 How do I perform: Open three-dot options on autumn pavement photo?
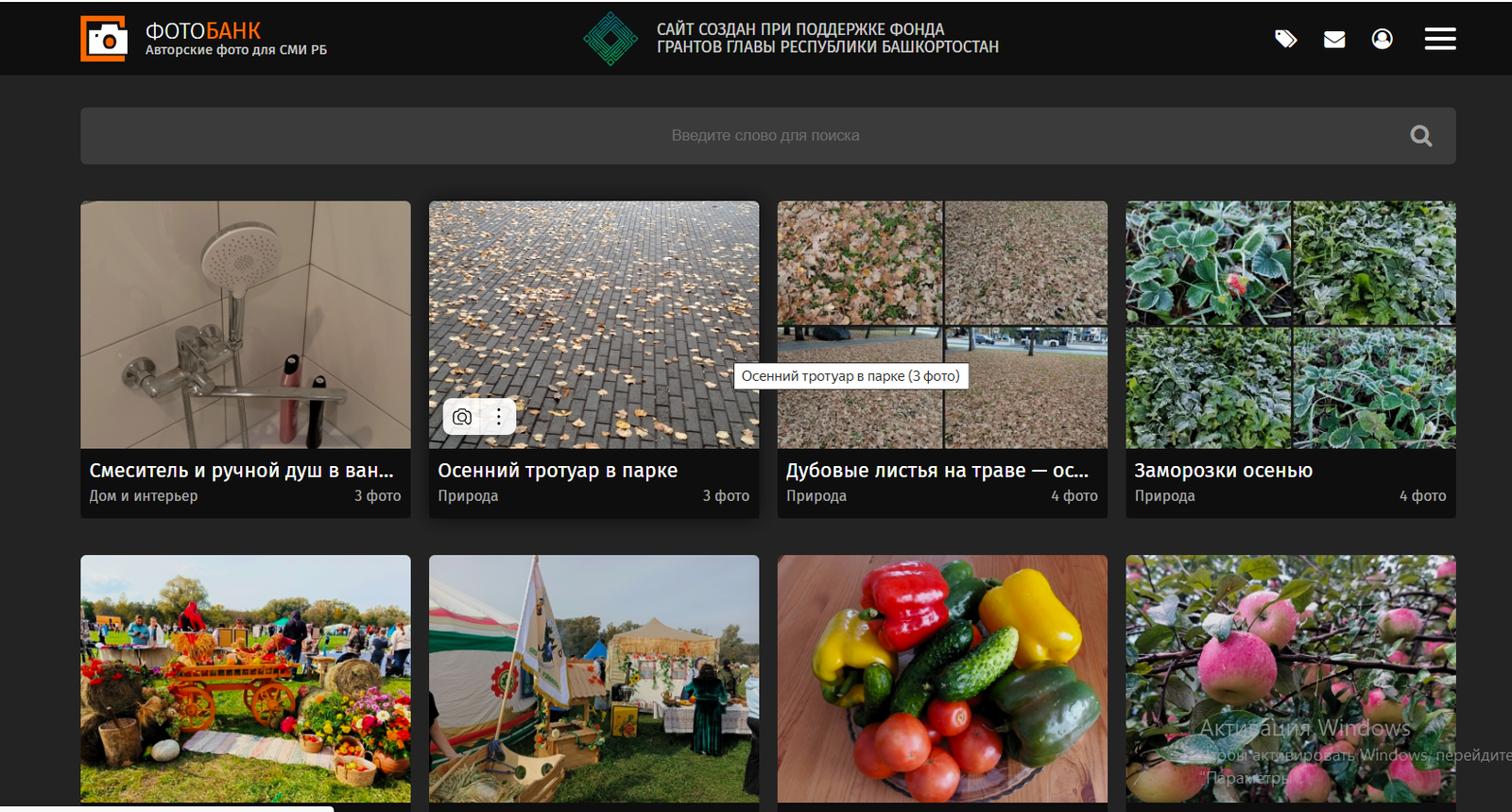coord(499,417)
